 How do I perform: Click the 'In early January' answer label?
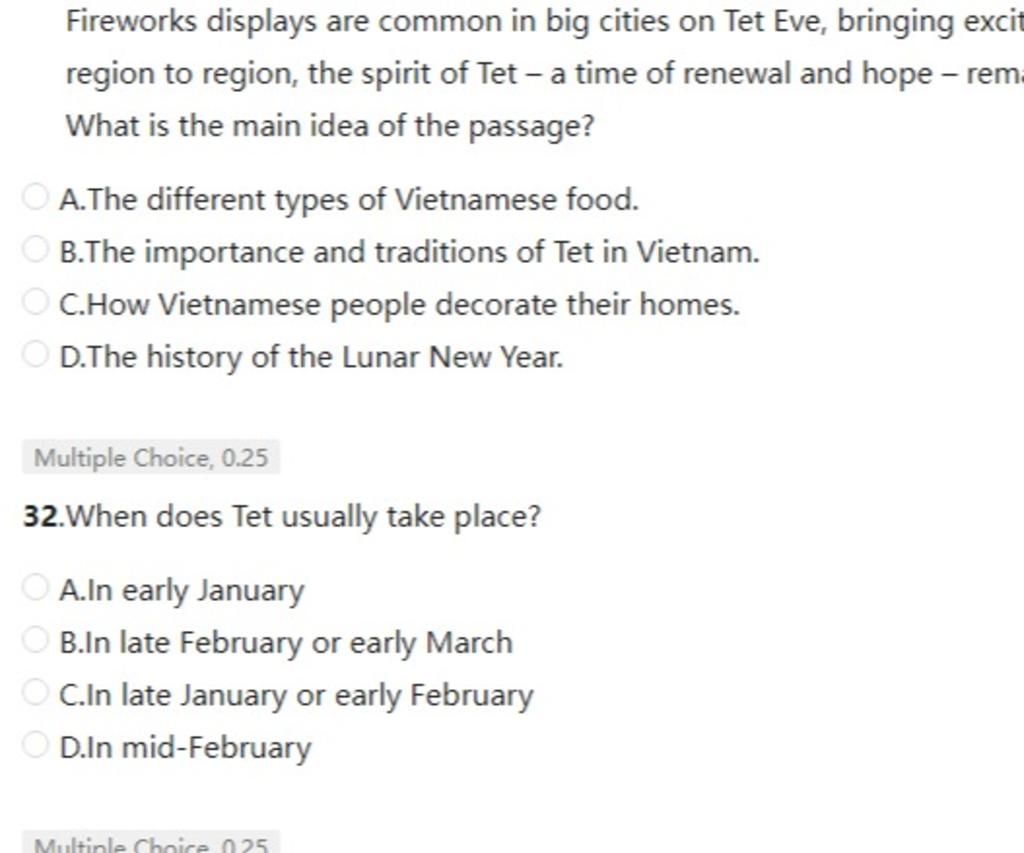(x=182, y=590)
